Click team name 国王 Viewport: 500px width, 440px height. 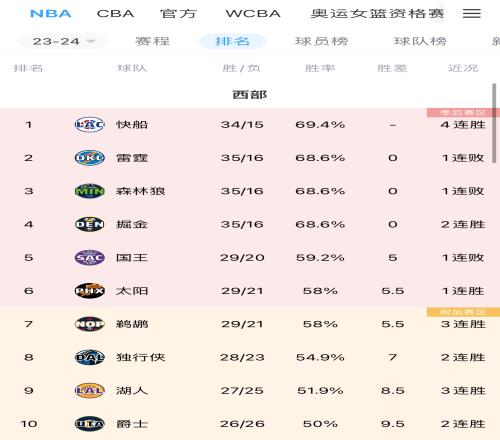(132, 258)
